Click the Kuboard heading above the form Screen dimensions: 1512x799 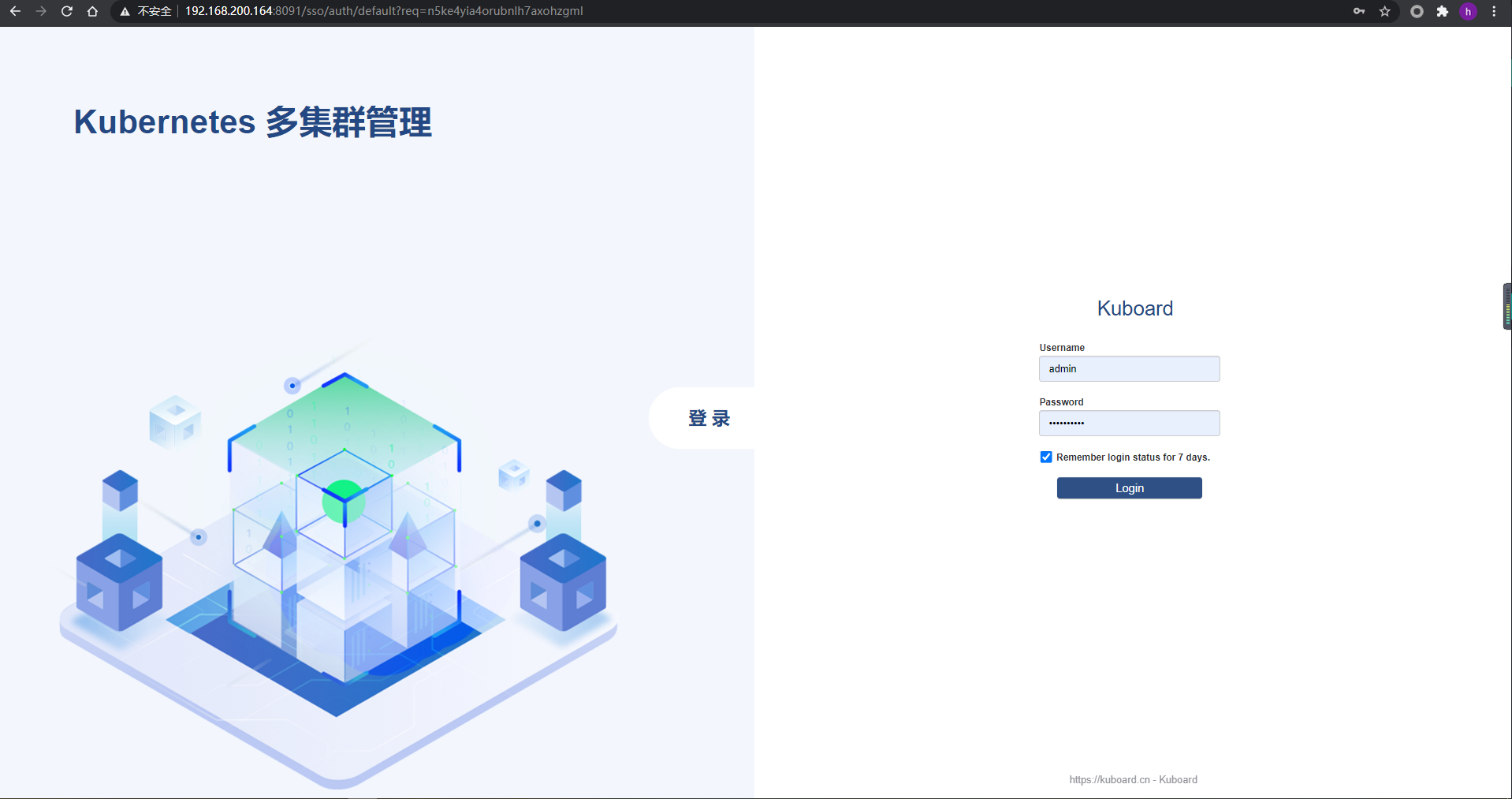(1134, 308)
